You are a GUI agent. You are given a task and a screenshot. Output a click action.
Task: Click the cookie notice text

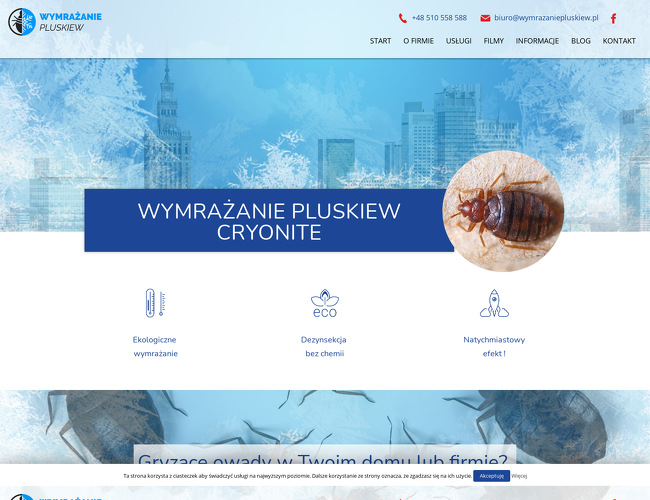coord(297,476)
